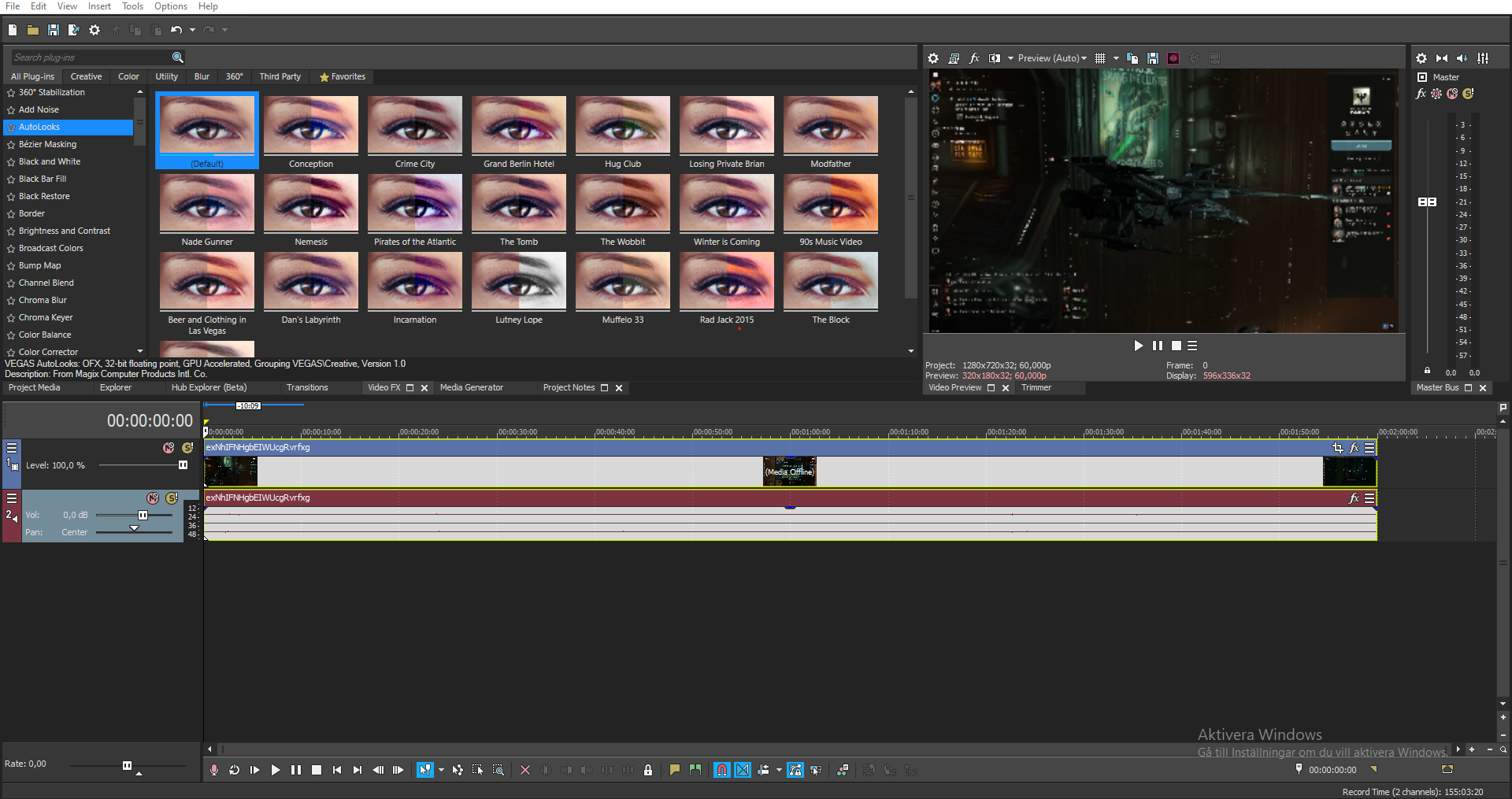The height and width of the screenshot is (799, 1512).
Task: Save snapshot of preview to file
Action: (1152, 58)
